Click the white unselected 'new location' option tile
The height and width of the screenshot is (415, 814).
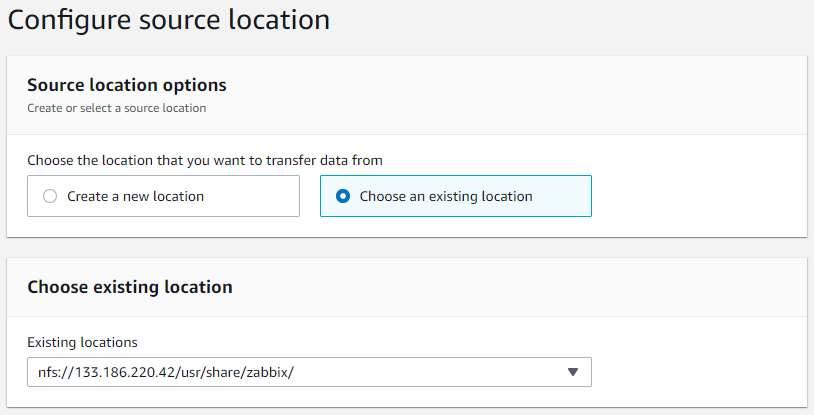(164, 196)
